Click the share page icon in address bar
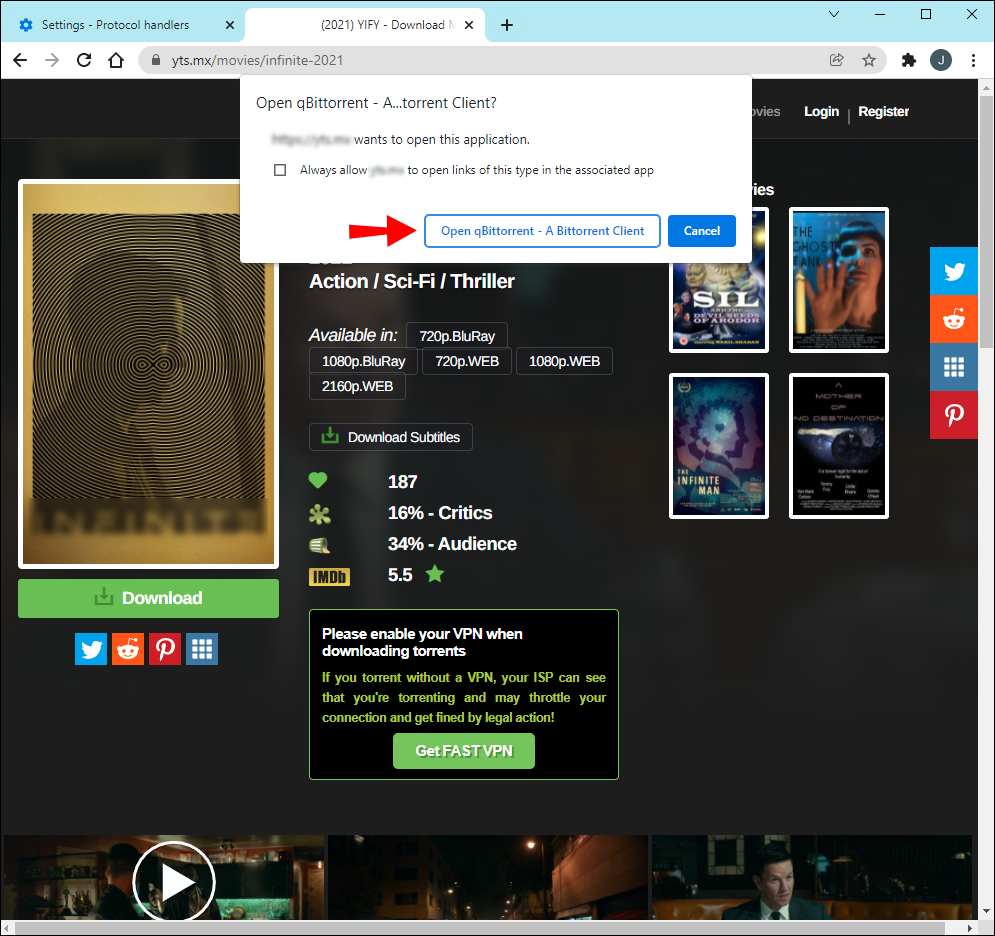Image resolution: width=995 pixels, height=936 pixels. [x=836, y=60]
